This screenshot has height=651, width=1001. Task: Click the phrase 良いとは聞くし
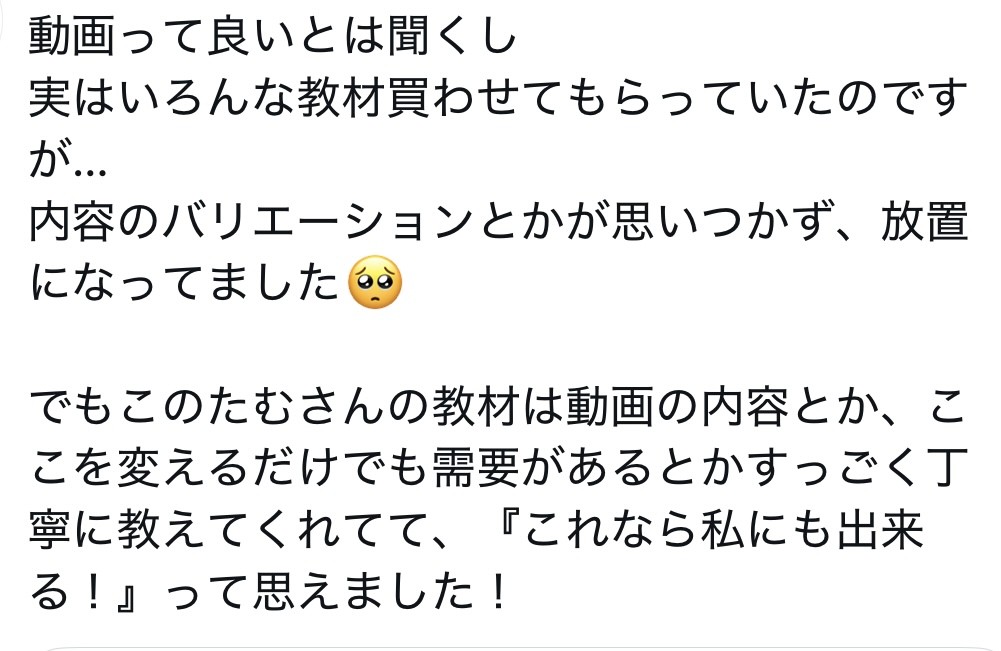(361, 35)
